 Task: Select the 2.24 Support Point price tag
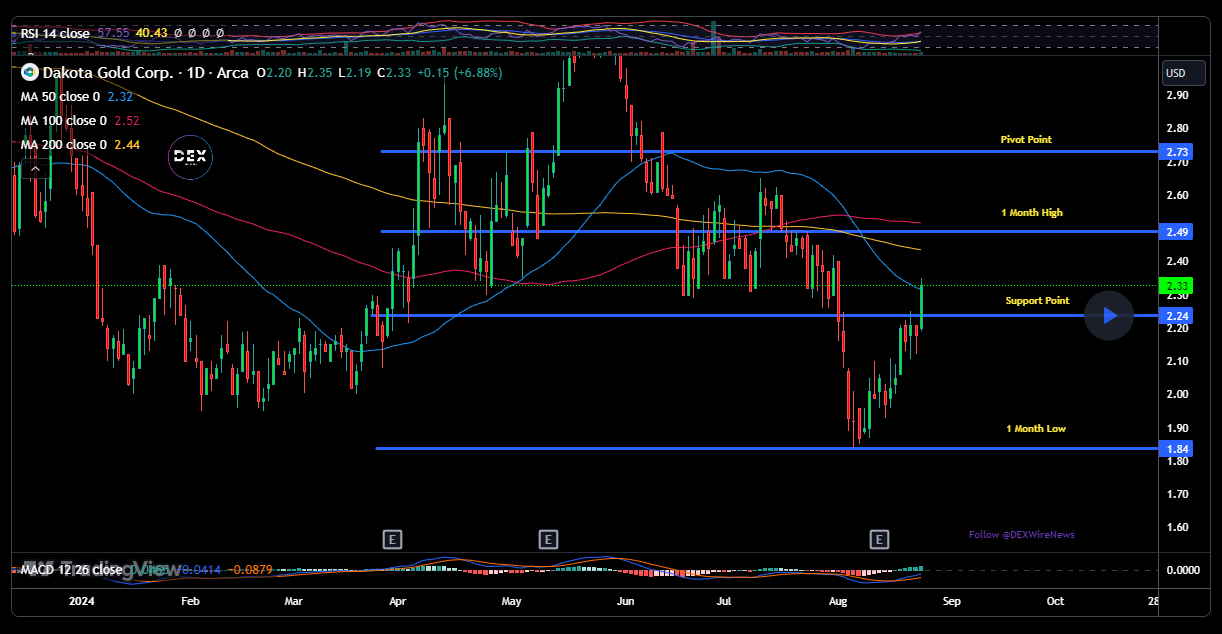(x=1177, y=316)
